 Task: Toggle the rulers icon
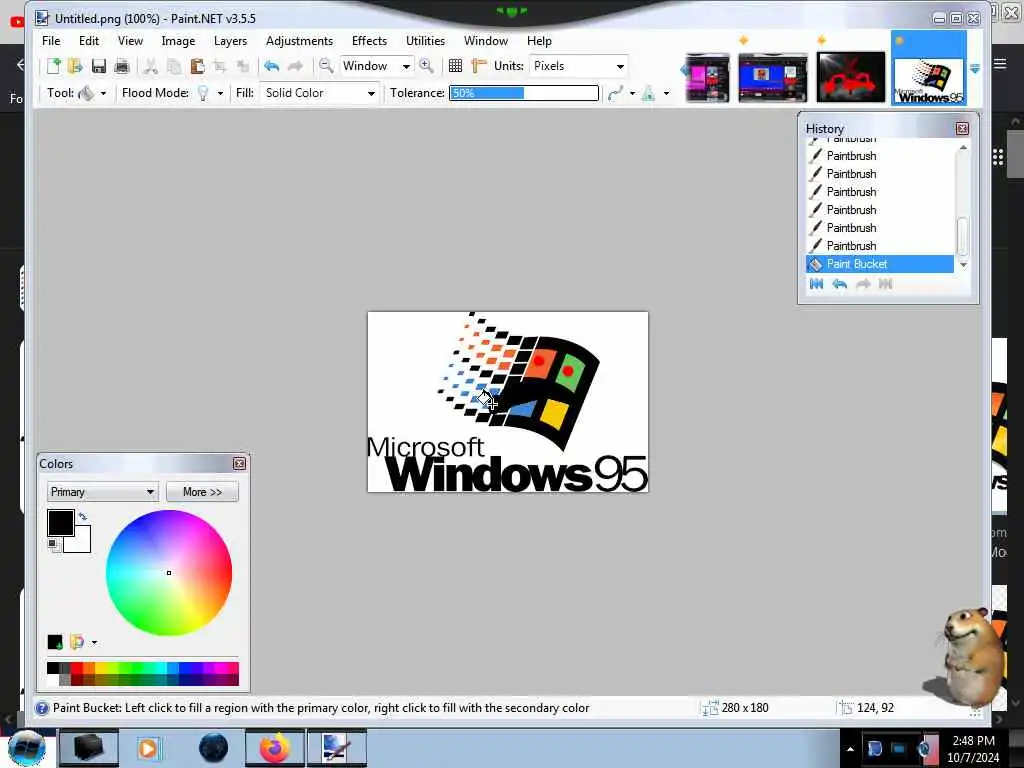[x=479, y=66]
